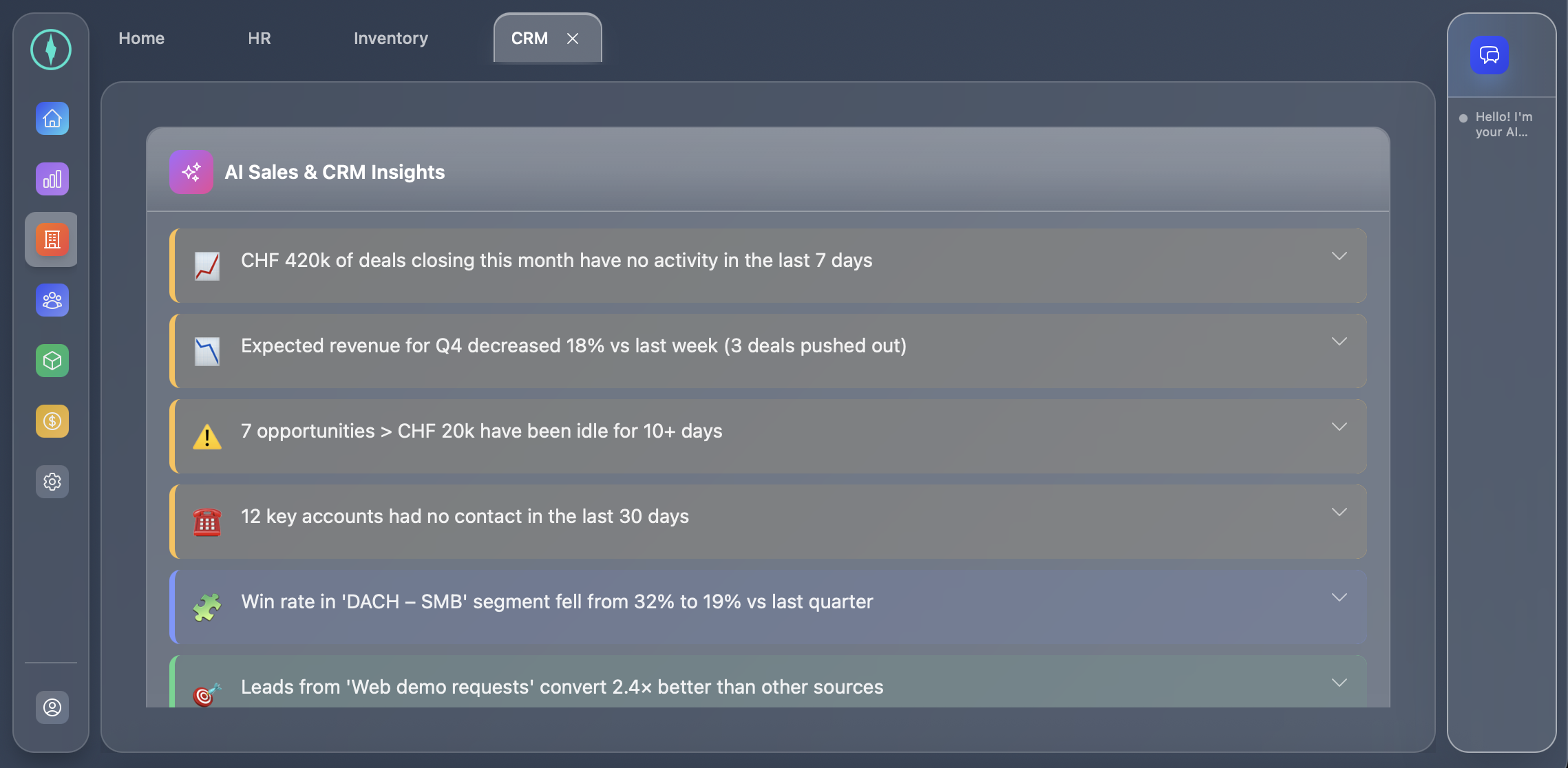The height and width of the screenshot is (768, 1568).
Task: Open the Home dashboard from the sidebar
Action: pos(52,118)
